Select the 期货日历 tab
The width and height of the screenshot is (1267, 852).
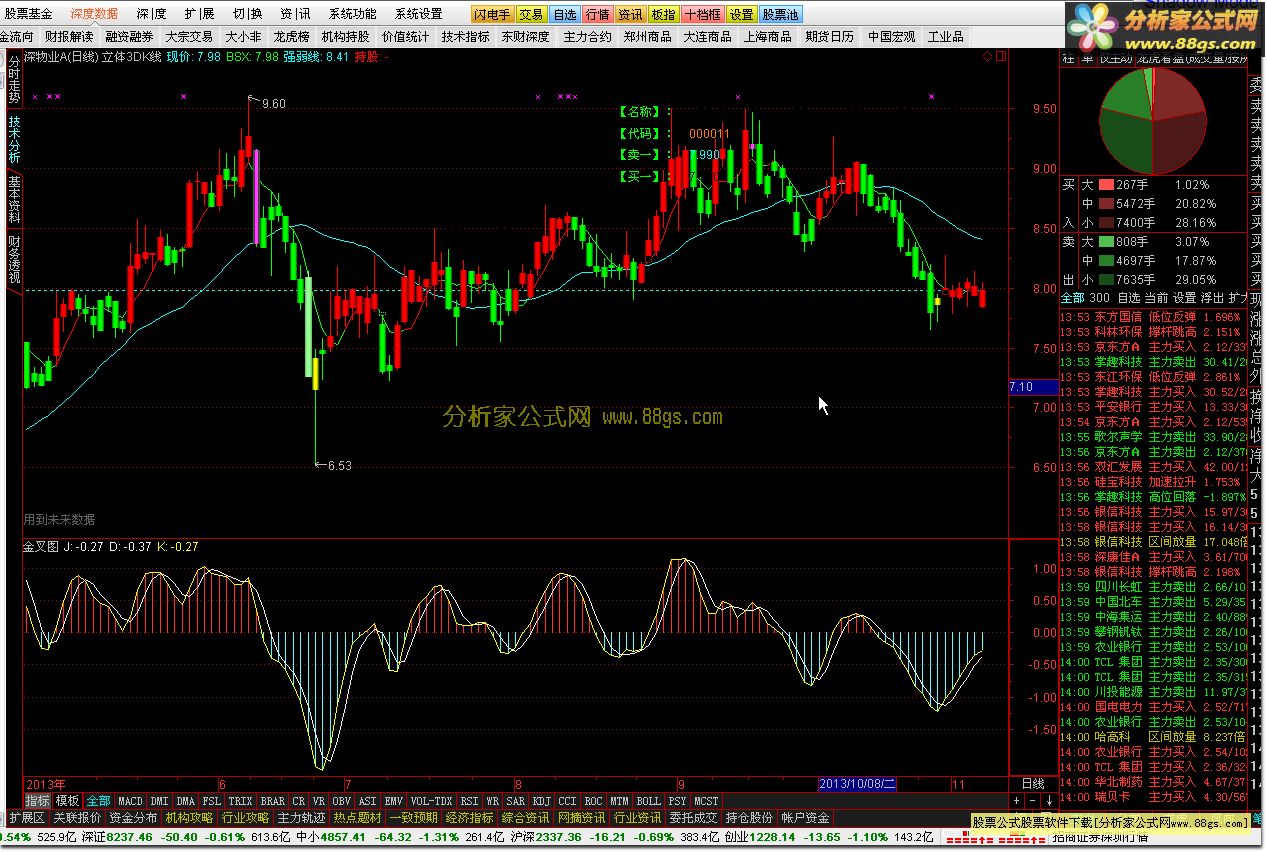pyautogui.click(x=829, y=36)
